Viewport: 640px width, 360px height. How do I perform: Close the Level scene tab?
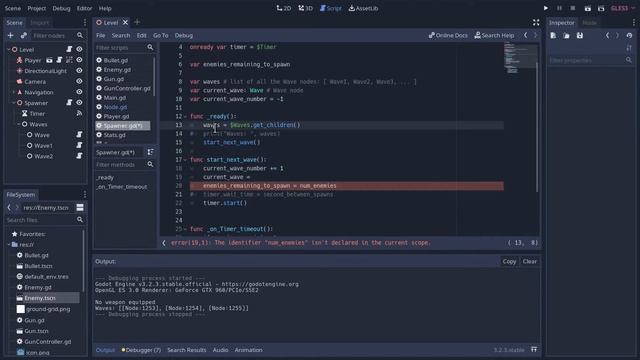pyautogui.click(x=125, y=22)
